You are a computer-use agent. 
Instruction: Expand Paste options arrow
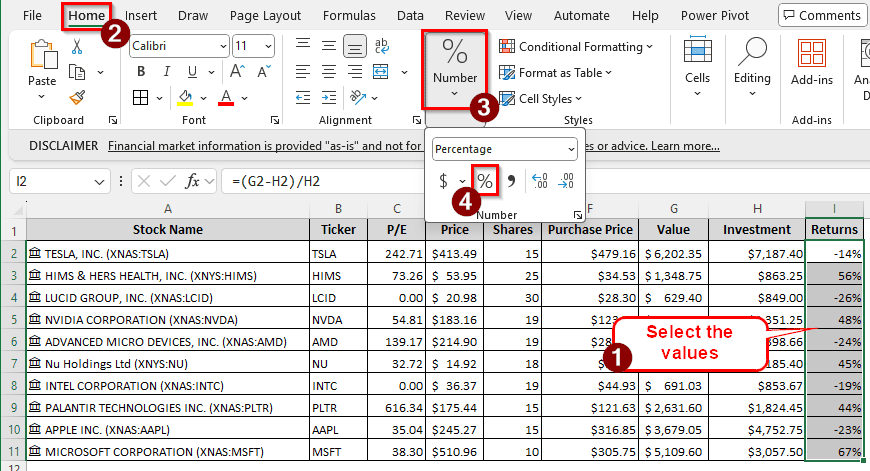click(x=42, y=97)
